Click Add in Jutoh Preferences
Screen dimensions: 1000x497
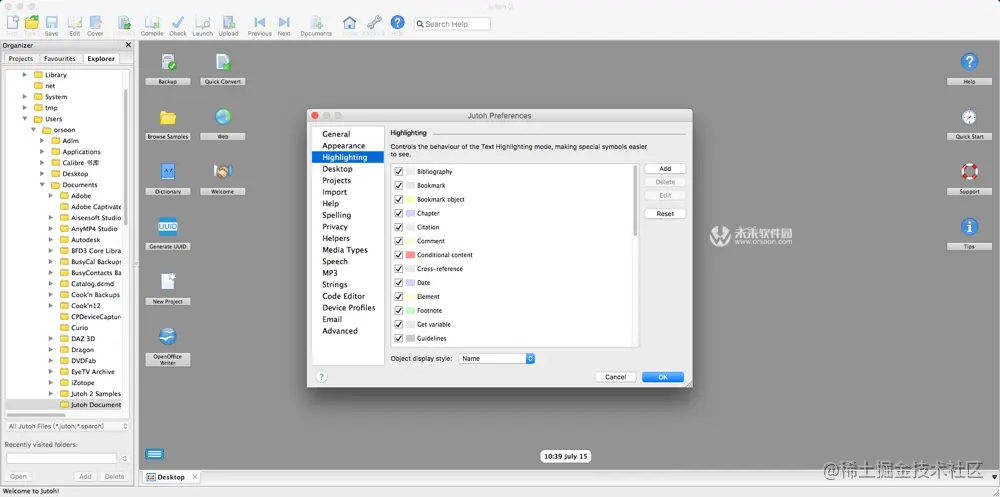click(665, 169)
